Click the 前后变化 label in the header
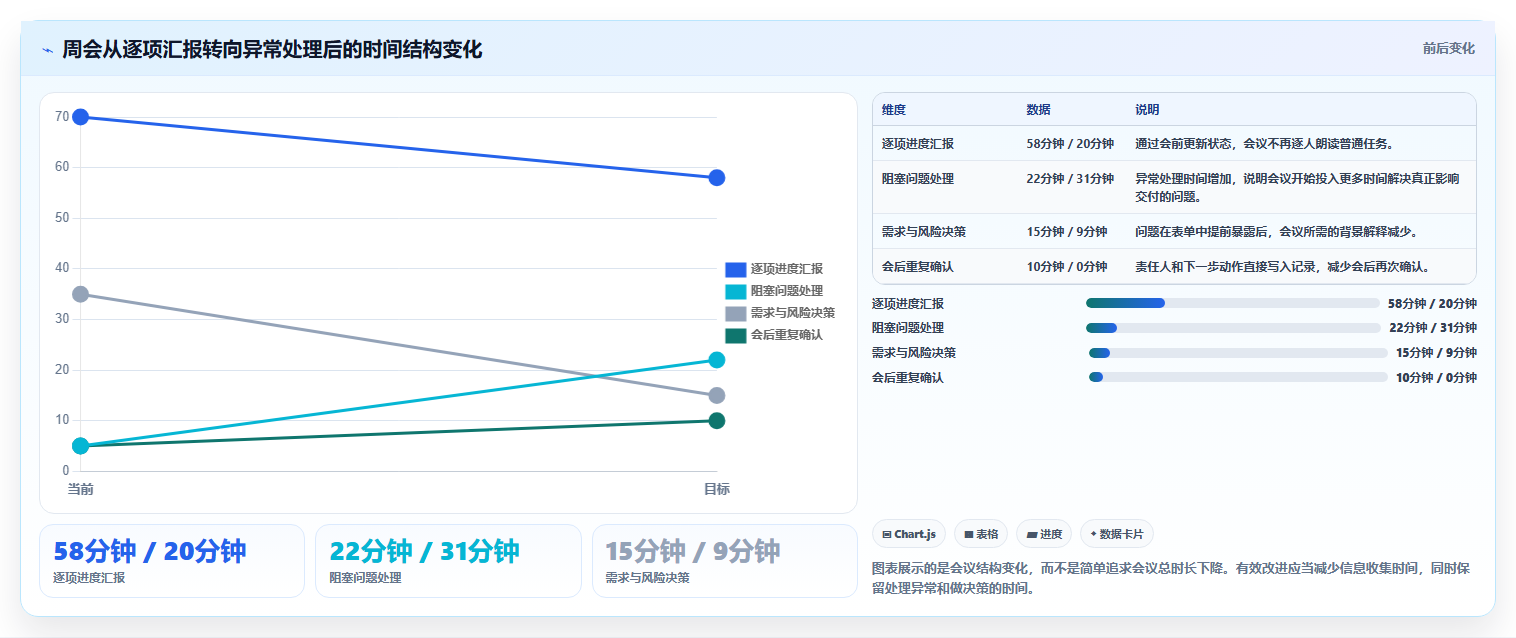Viewport: 1516px width, 638px height. [1449, 48]
